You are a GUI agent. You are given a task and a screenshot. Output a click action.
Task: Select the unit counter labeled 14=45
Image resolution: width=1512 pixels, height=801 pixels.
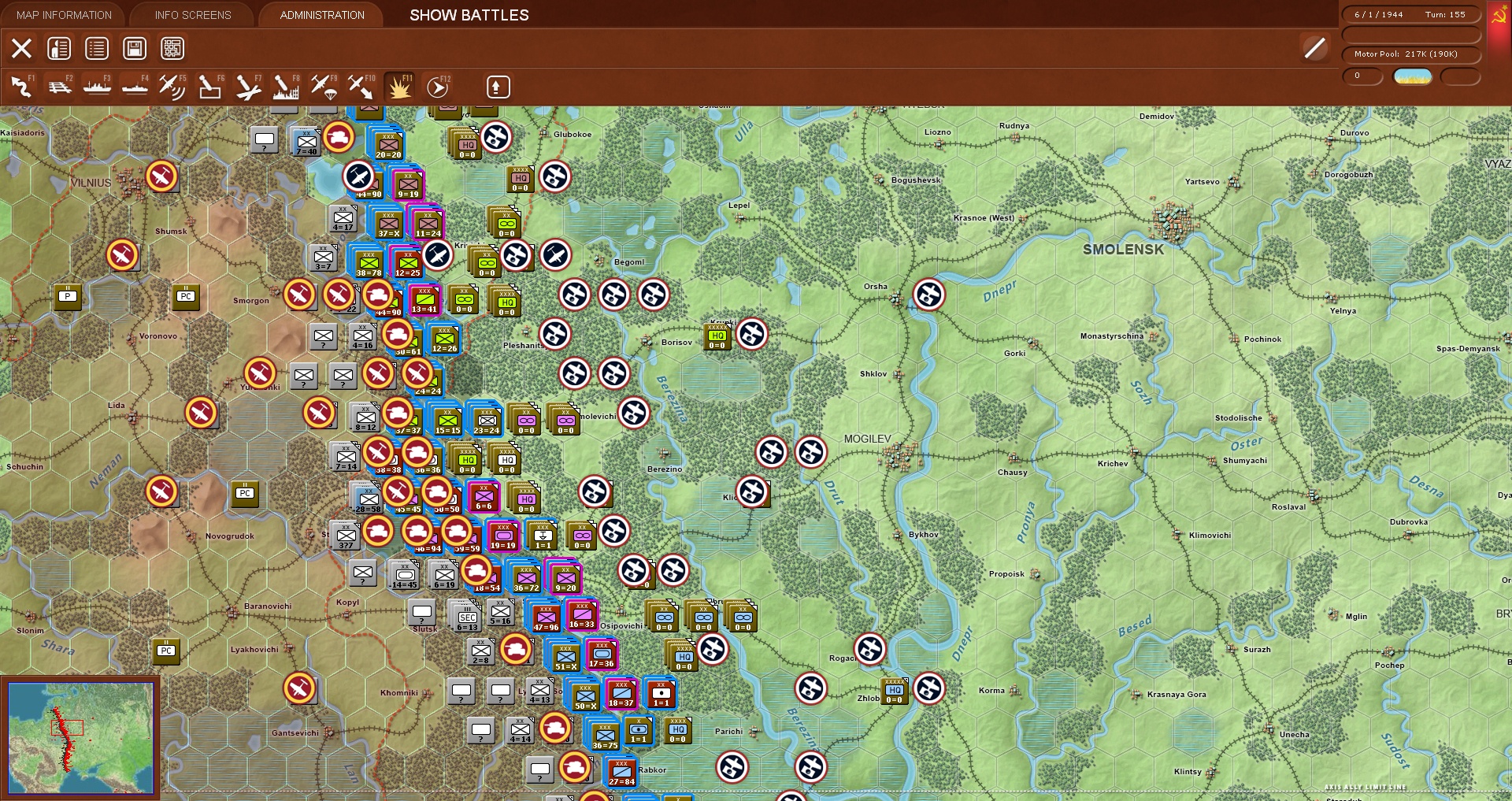click(405, 576)
